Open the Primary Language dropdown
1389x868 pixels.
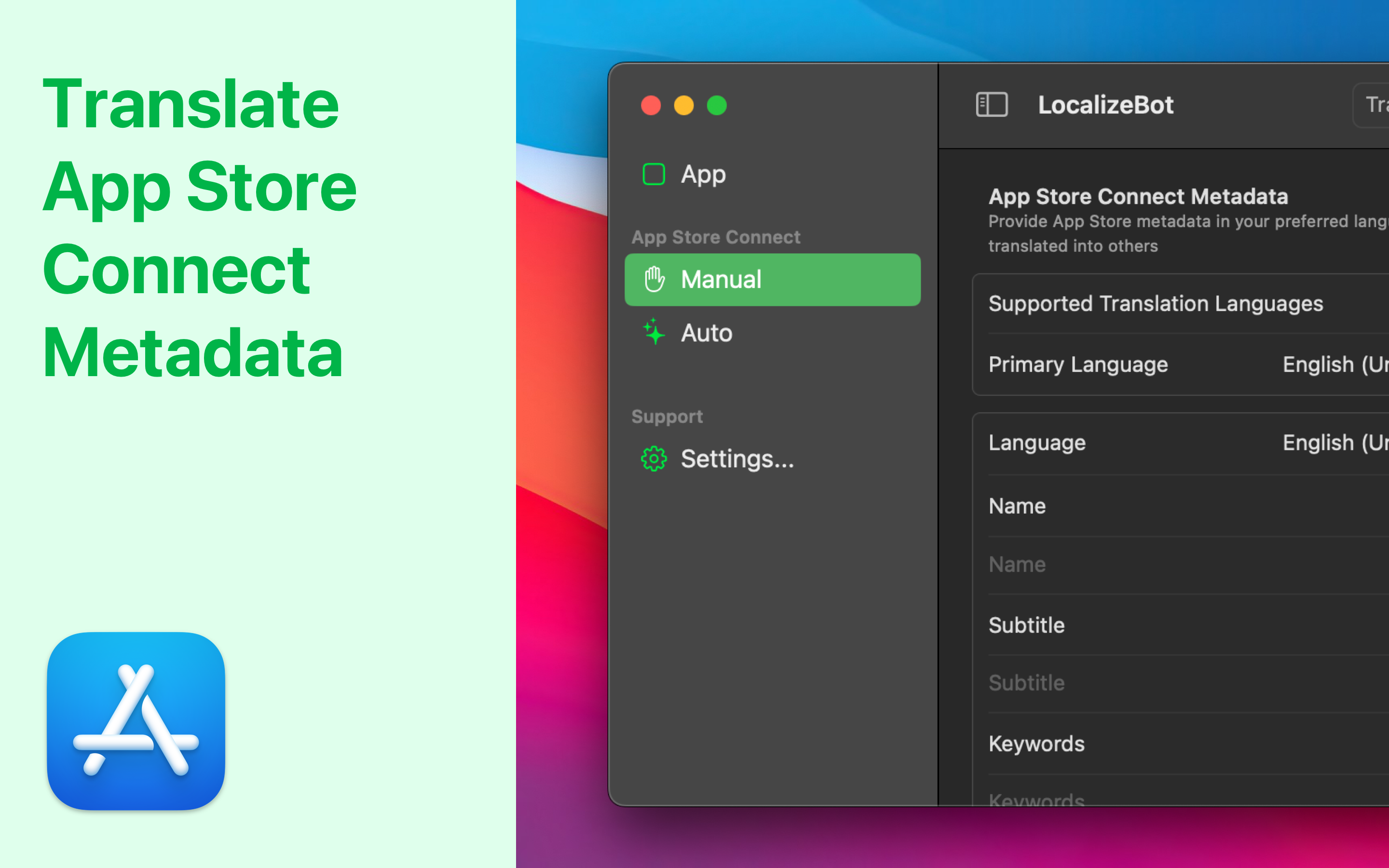1335,365
